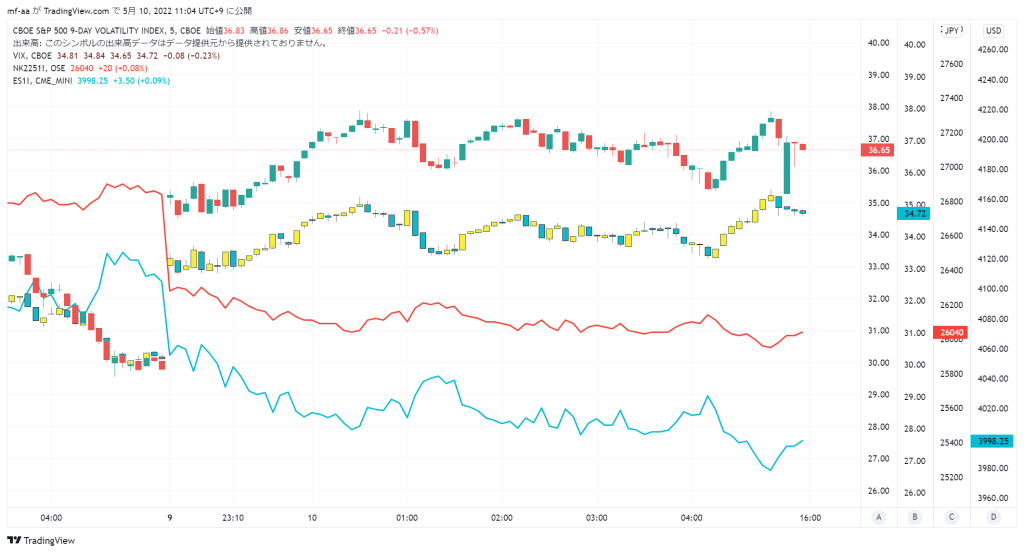The height and width of the screenshot is (553, 1024).
Task: Click the cyan 34.72 VIX price tag
Action: point(914,213)
